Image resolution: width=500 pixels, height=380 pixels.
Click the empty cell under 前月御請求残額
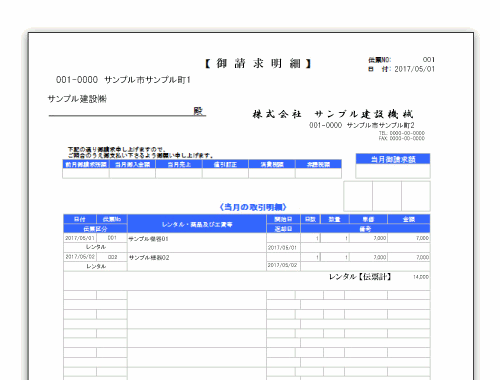[x=86, y=173]
